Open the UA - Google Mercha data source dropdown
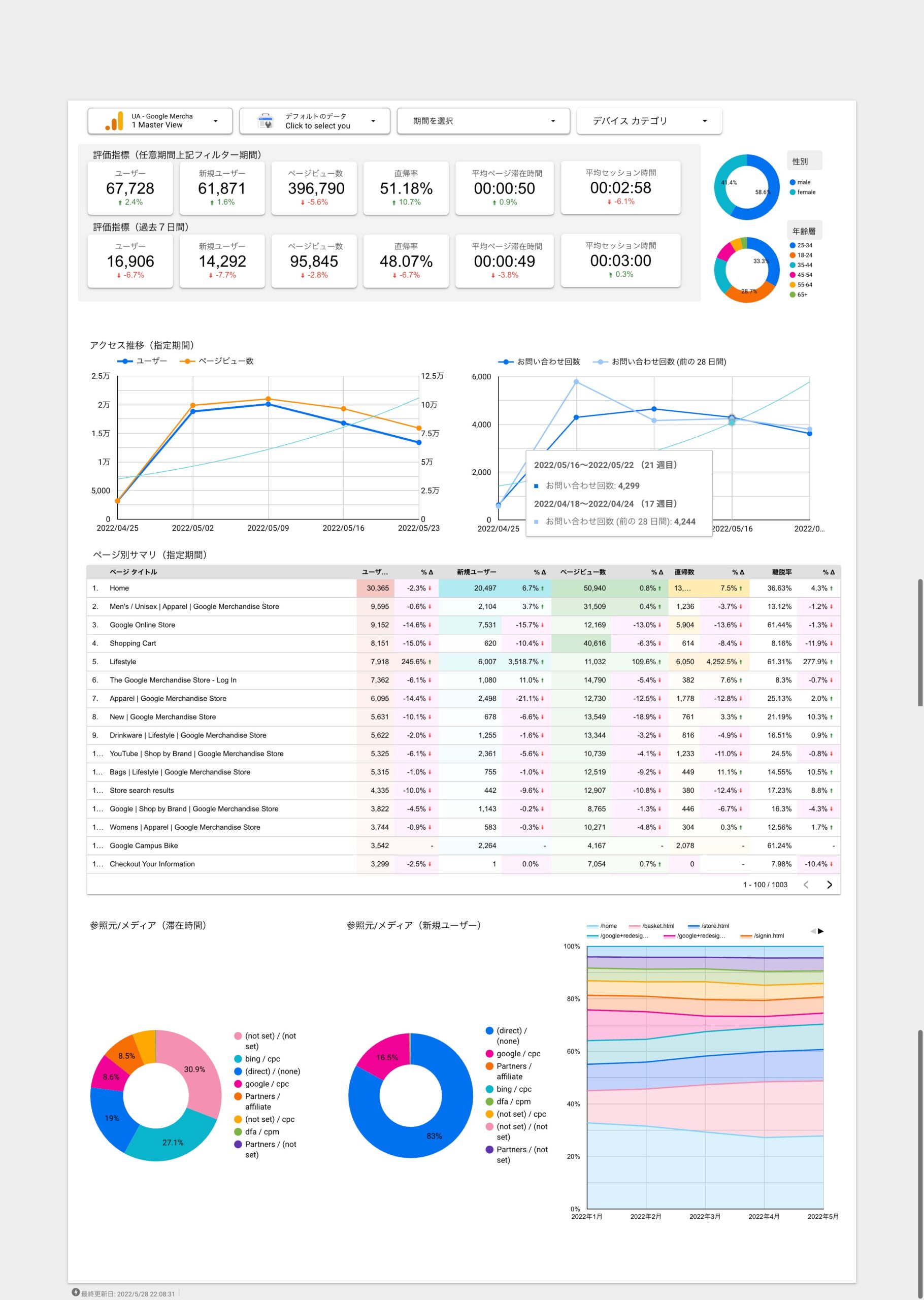 [x=160, y=121]
